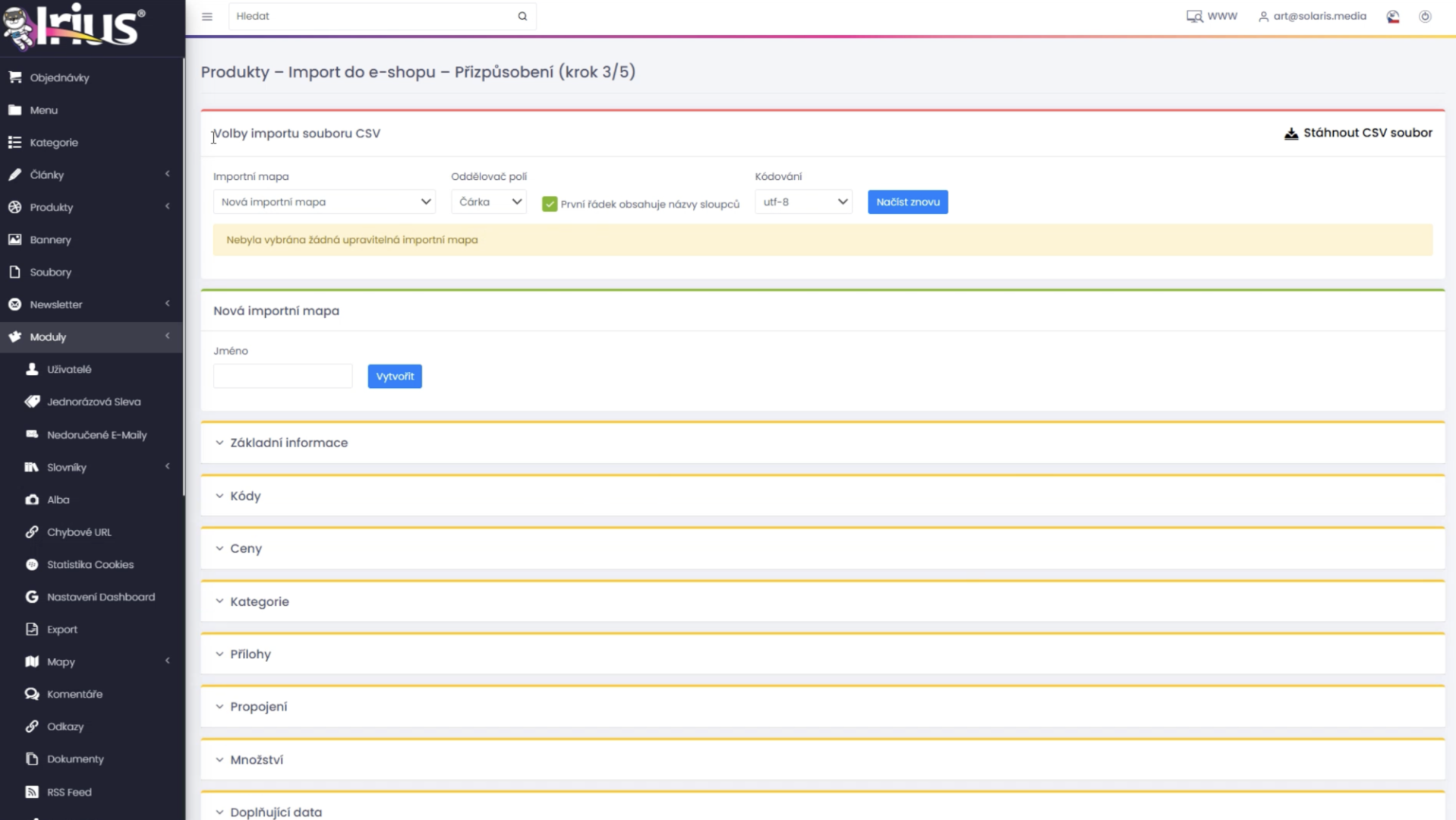Click the Alba camera icon

32,500
